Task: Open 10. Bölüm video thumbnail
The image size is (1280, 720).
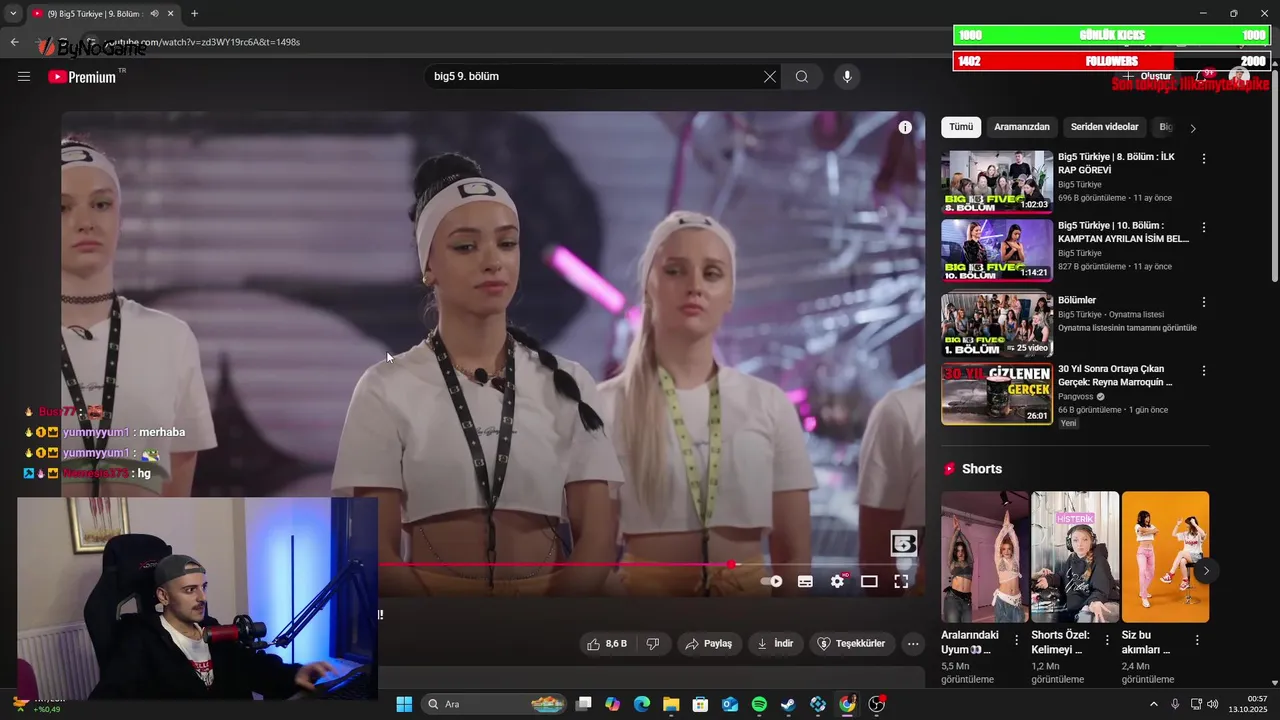Action: 997,251
